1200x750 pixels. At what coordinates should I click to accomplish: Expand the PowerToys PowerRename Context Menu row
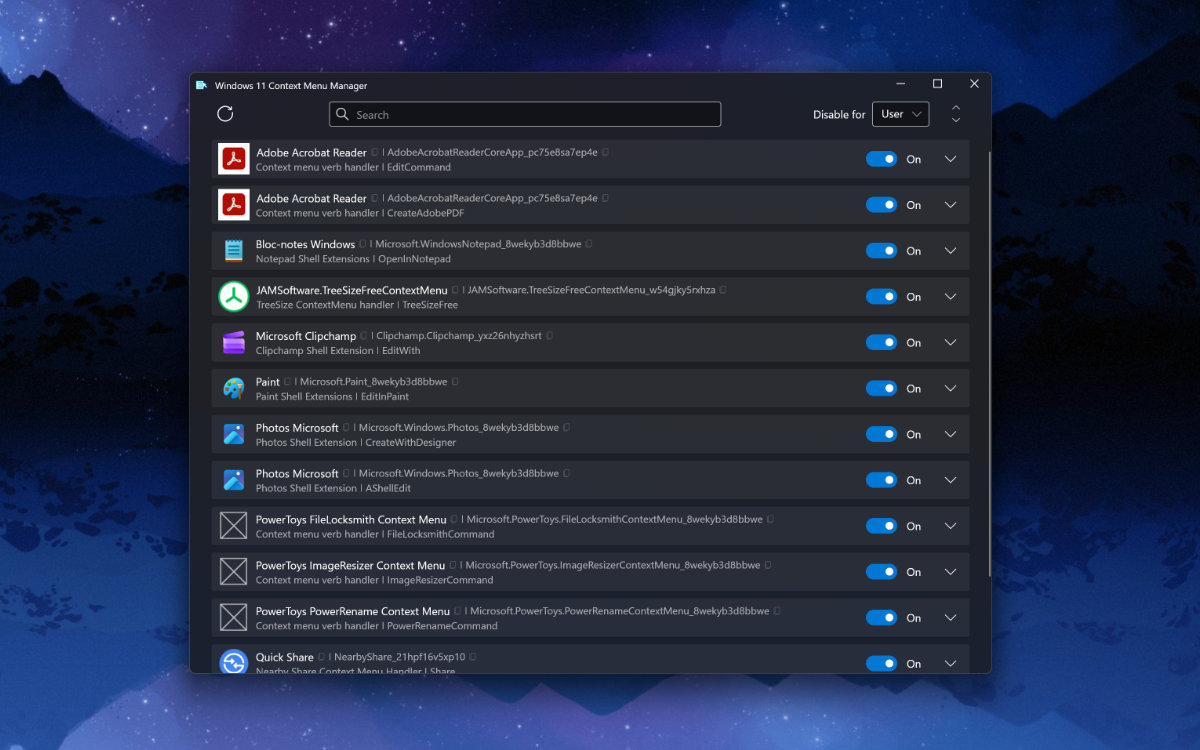(950, 617)
